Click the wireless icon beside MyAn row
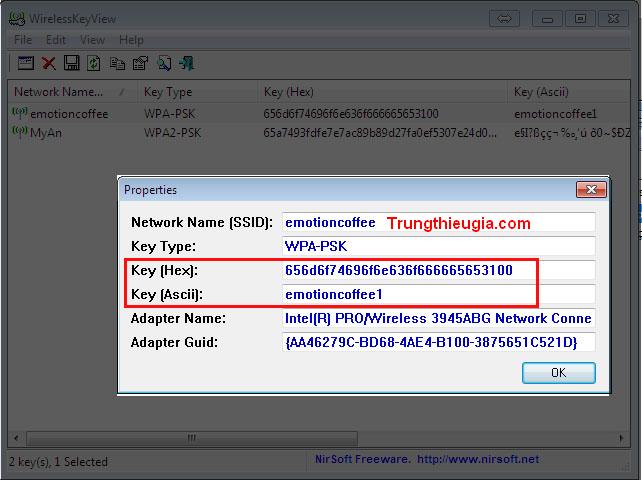The width and height of the screenshot is (642, 480). pos(20,132)
